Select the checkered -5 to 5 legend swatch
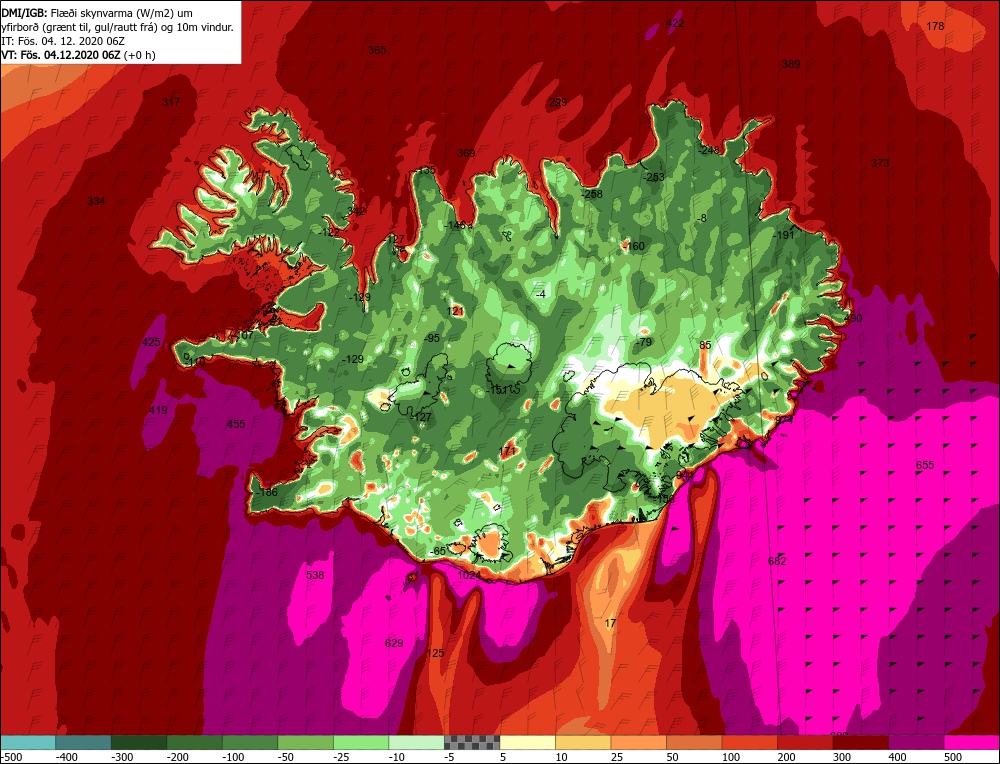Viewport: 1000px width, 764px height. pos(472,742)
